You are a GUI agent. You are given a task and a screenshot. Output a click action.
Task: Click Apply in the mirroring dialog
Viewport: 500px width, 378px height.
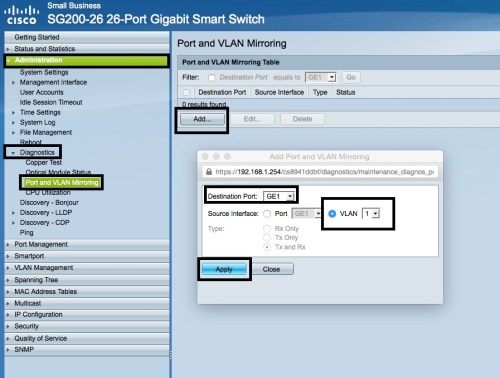click(x=224, y=269)
